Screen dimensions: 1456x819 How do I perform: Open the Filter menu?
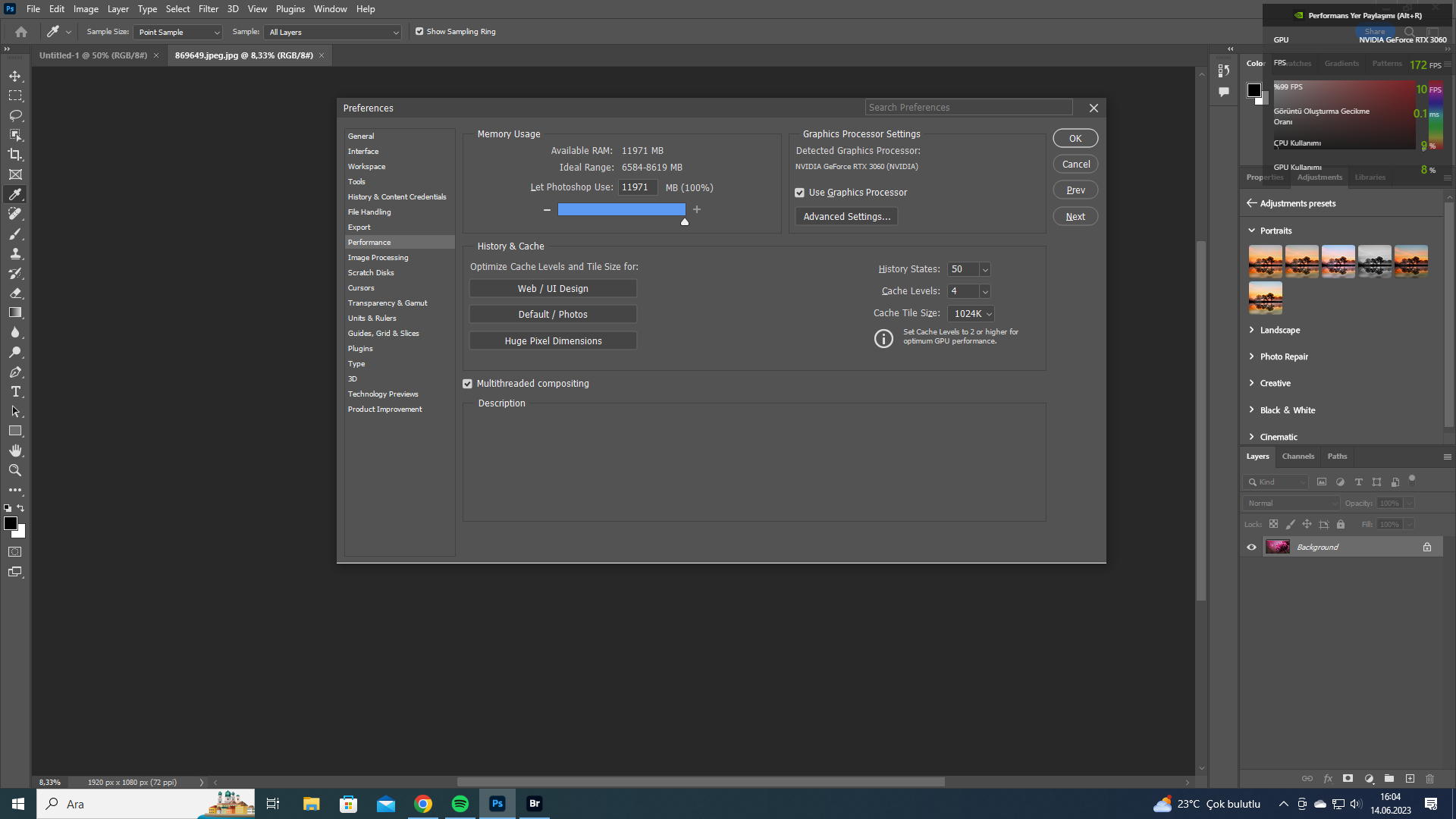click(x=208, y=9)
